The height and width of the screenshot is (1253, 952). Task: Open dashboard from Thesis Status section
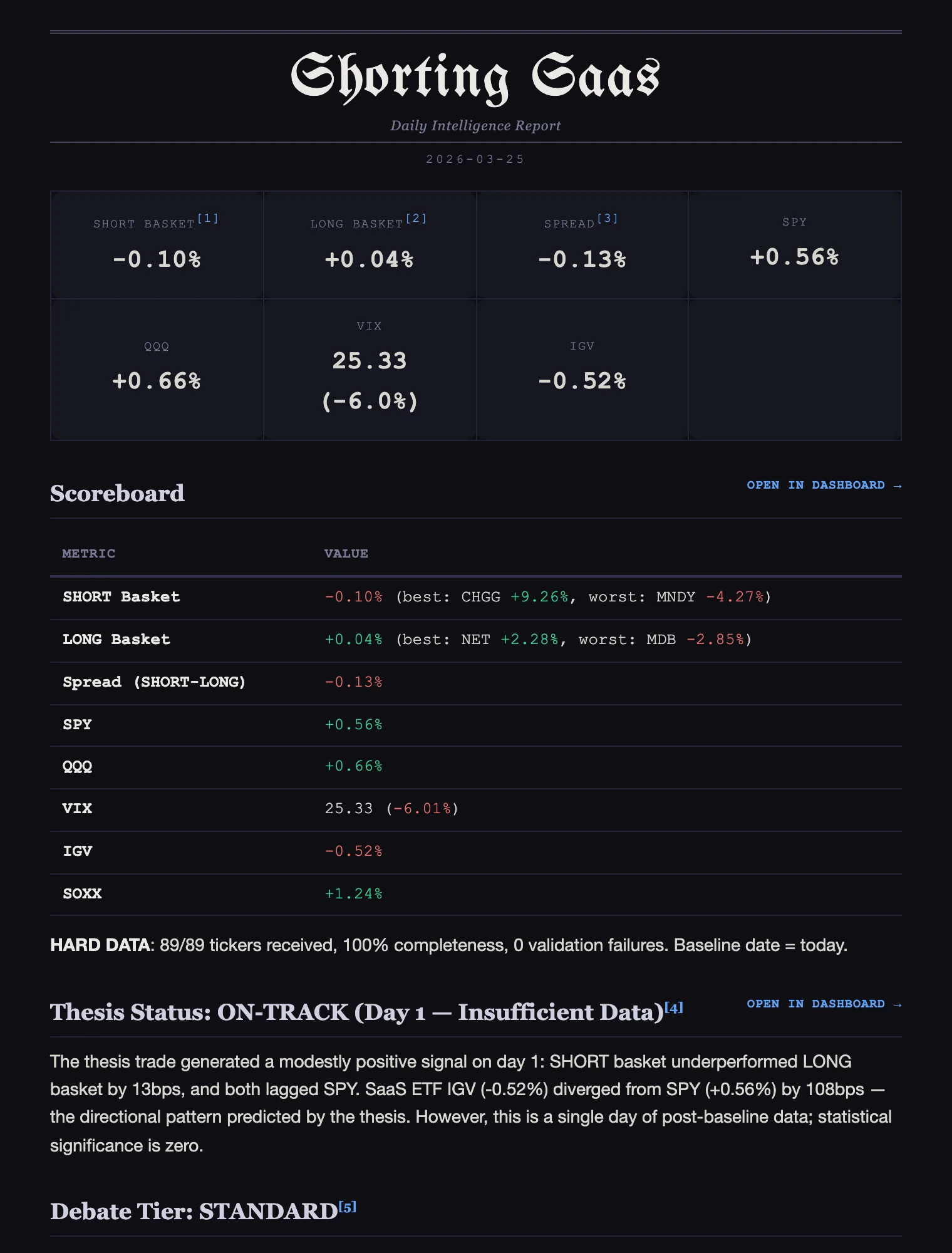[x=824, y=1004]
